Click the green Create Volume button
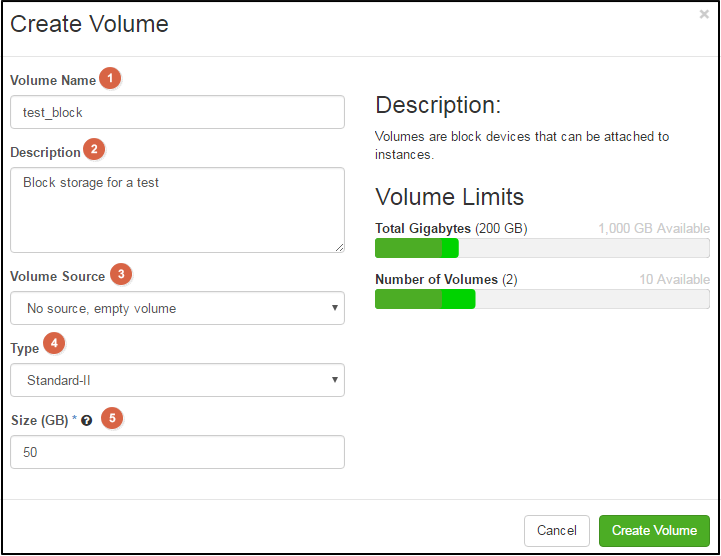 pyautogui.click(x=654, y=530)
